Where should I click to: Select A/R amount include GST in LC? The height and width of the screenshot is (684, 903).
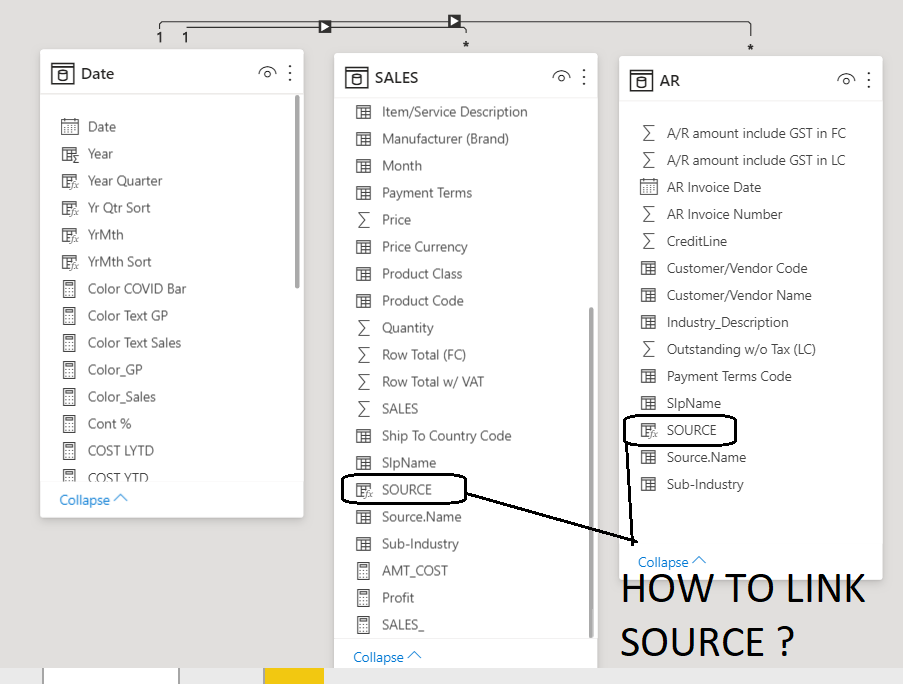click(756, 160)
